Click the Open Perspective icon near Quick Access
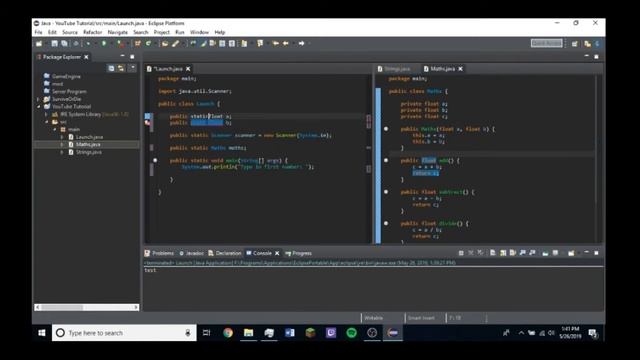640x360 pixels. (574, 43)
